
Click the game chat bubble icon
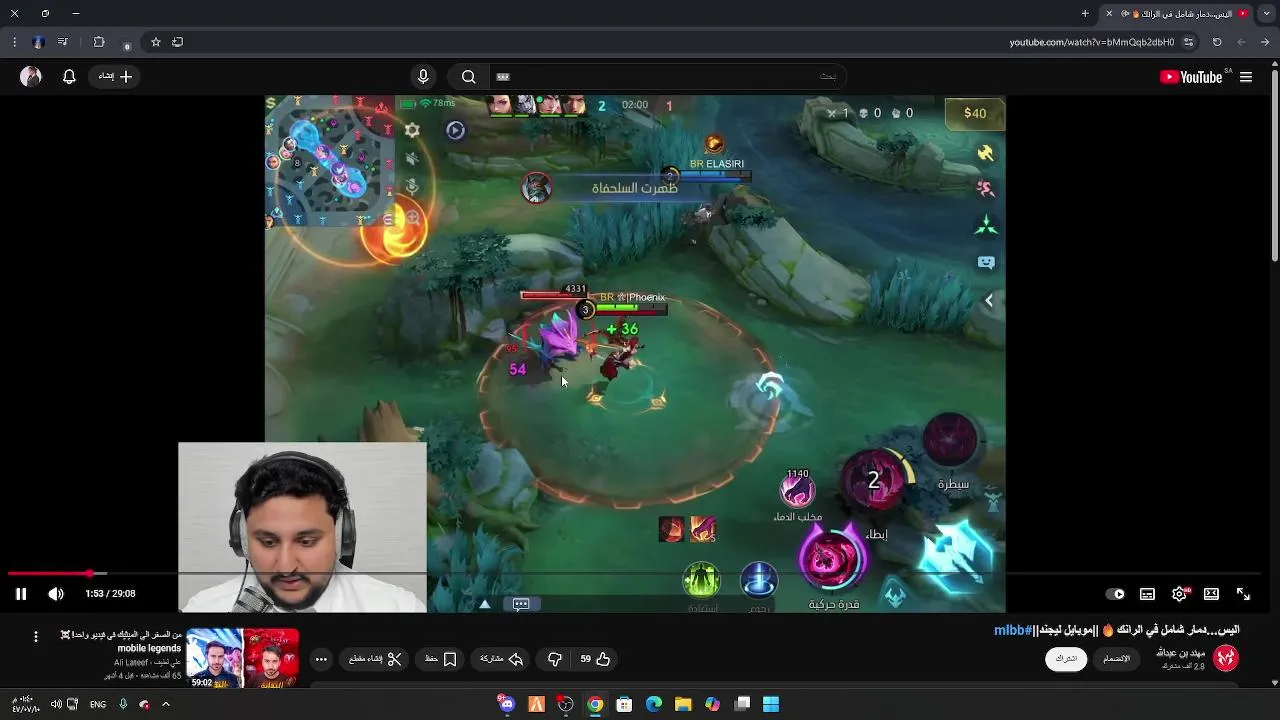coord(986,263)
